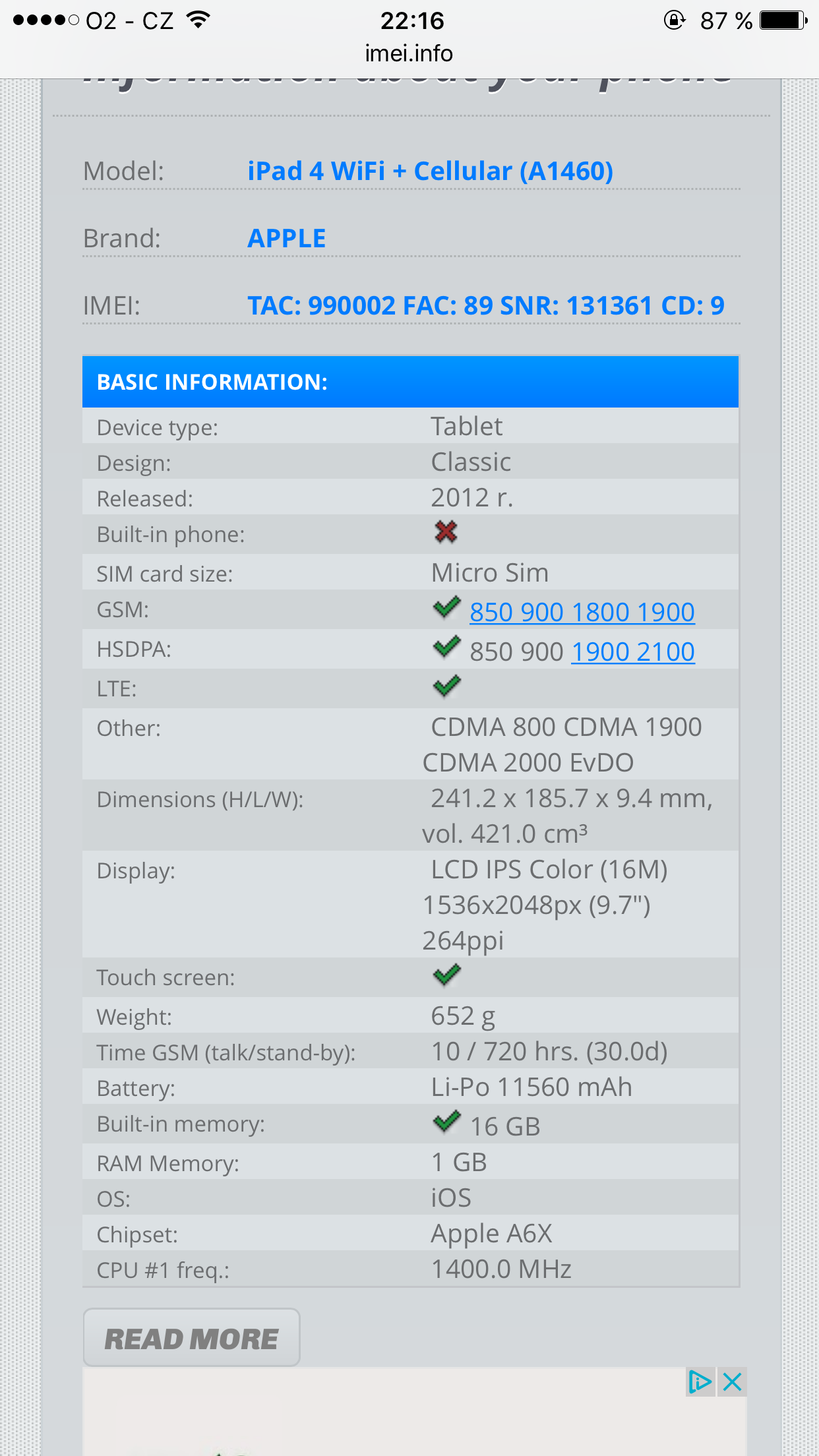Tap the green checkmark in the HSDPA row
819x1456 pixels.
point(446,647)
